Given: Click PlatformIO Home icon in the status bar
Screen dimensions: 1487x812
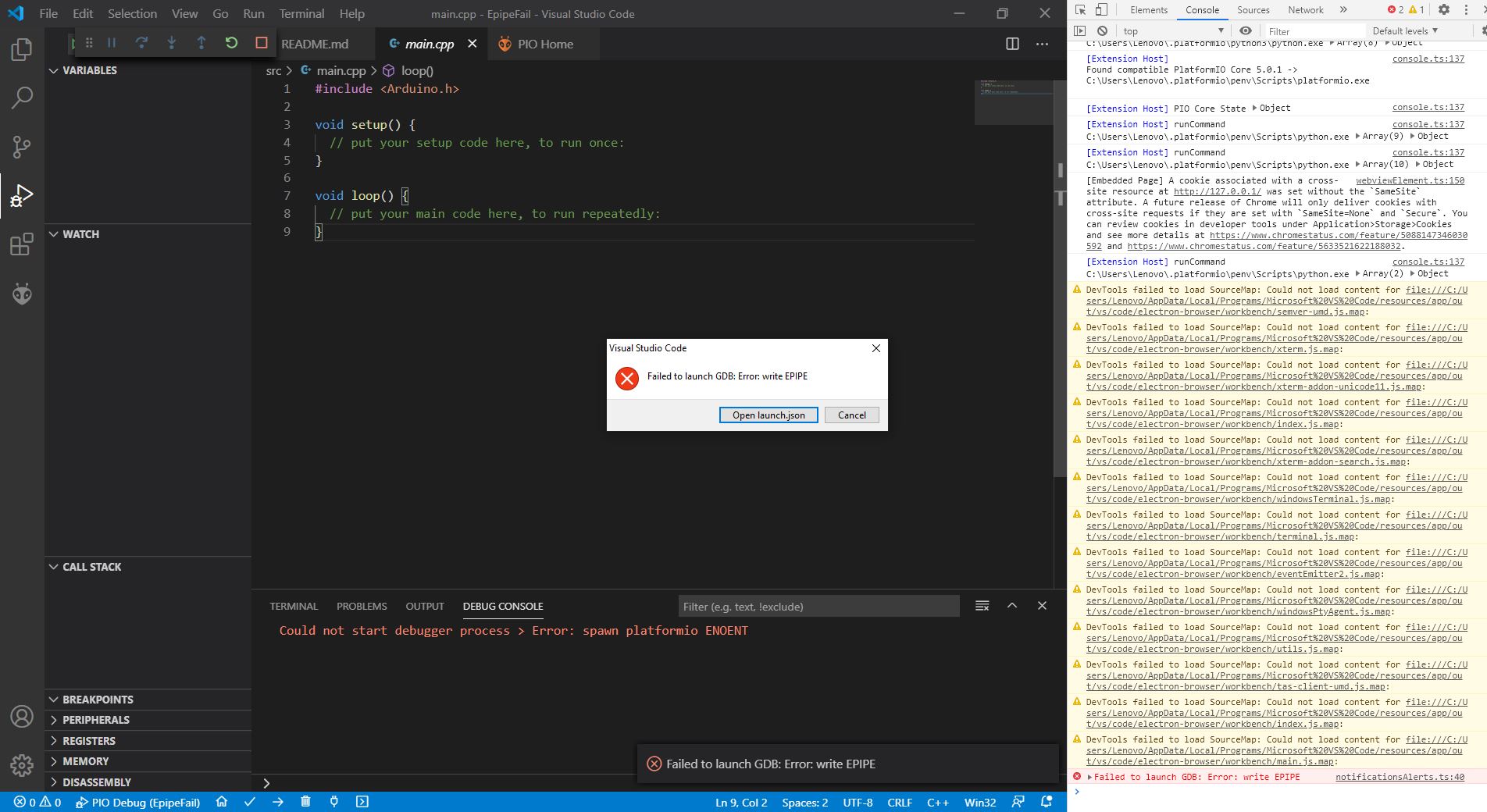Looking at the screenshot, I should [x=222, y=802].
